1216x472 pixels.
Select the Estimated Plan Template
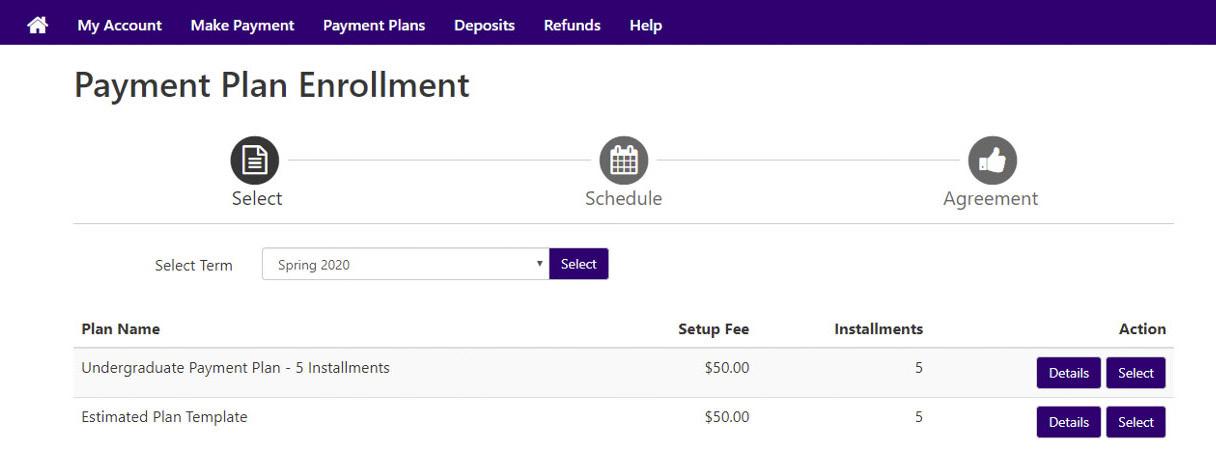pos(1136,422)
